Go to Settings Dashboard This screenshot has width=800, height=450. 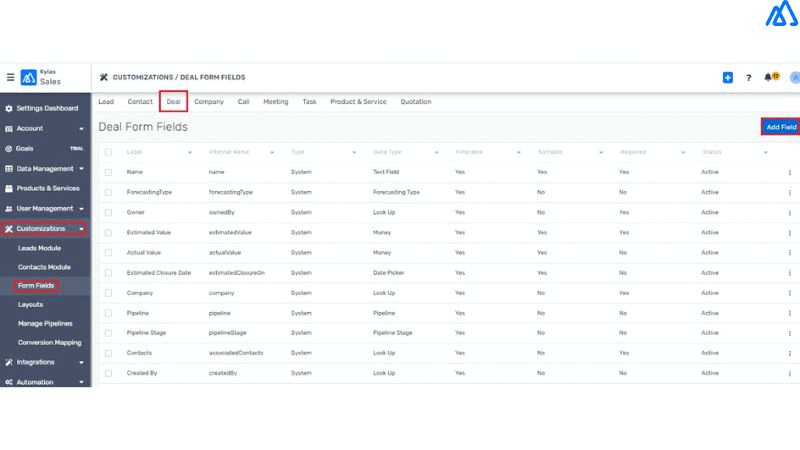point(46,108)
